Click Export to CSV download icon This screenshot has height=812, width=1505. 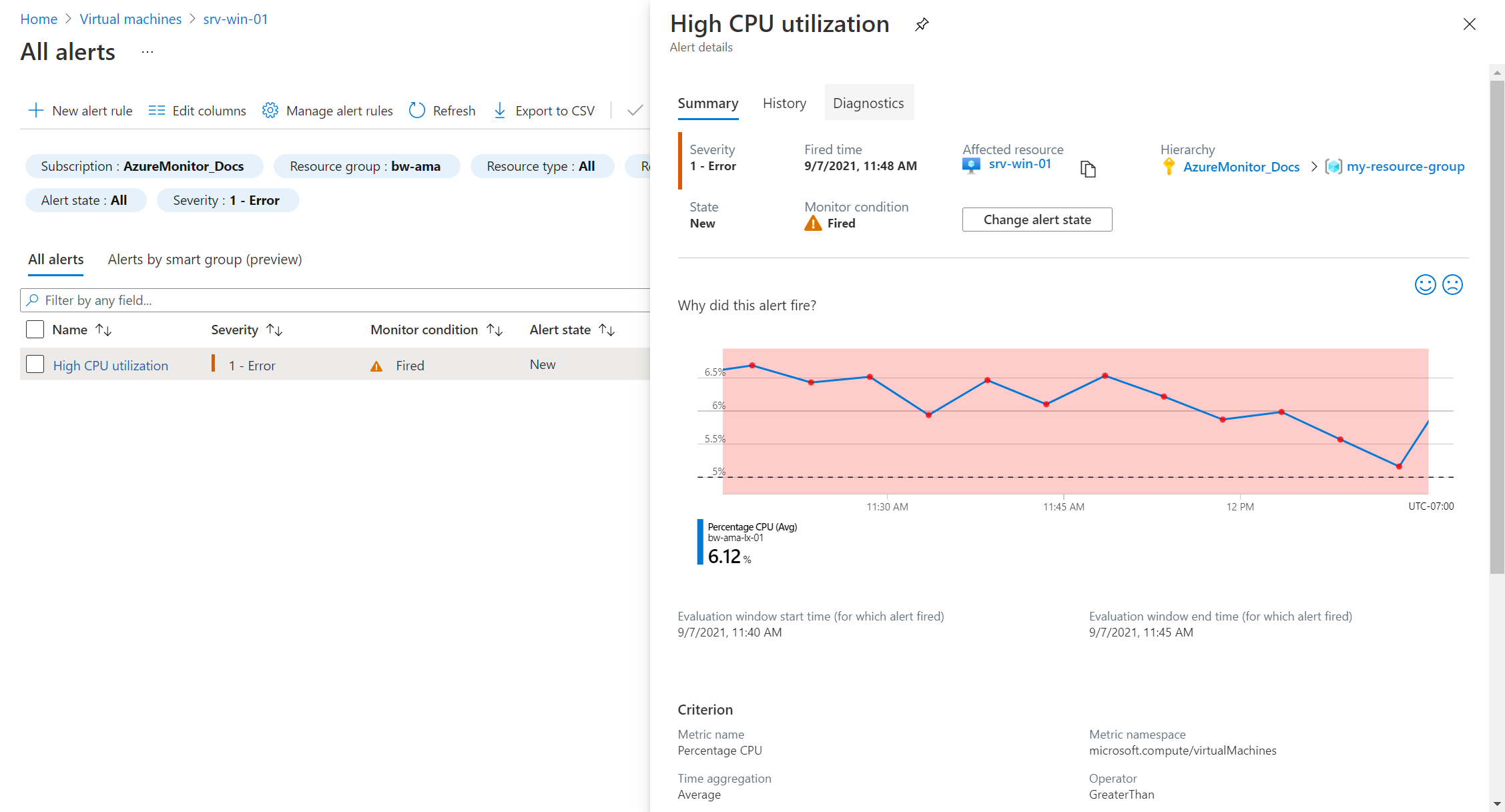tap(499, 111)
